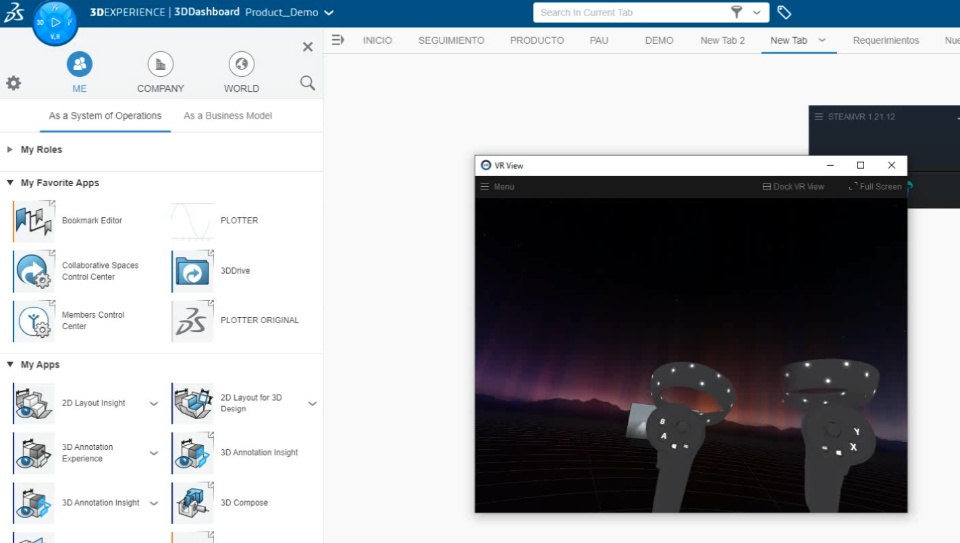The image size is (960, 543).
Task: Open the 3DEXPERIENCE compass
Action: point(55,23)
